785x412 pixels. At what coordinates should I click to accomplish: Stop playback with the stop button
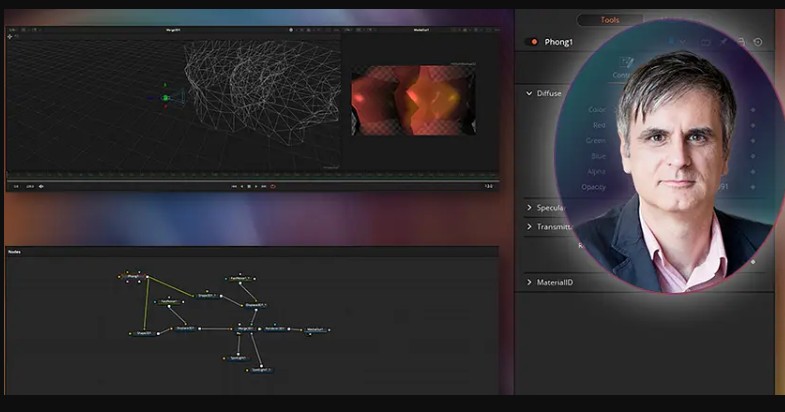click(x=249, y=186)
